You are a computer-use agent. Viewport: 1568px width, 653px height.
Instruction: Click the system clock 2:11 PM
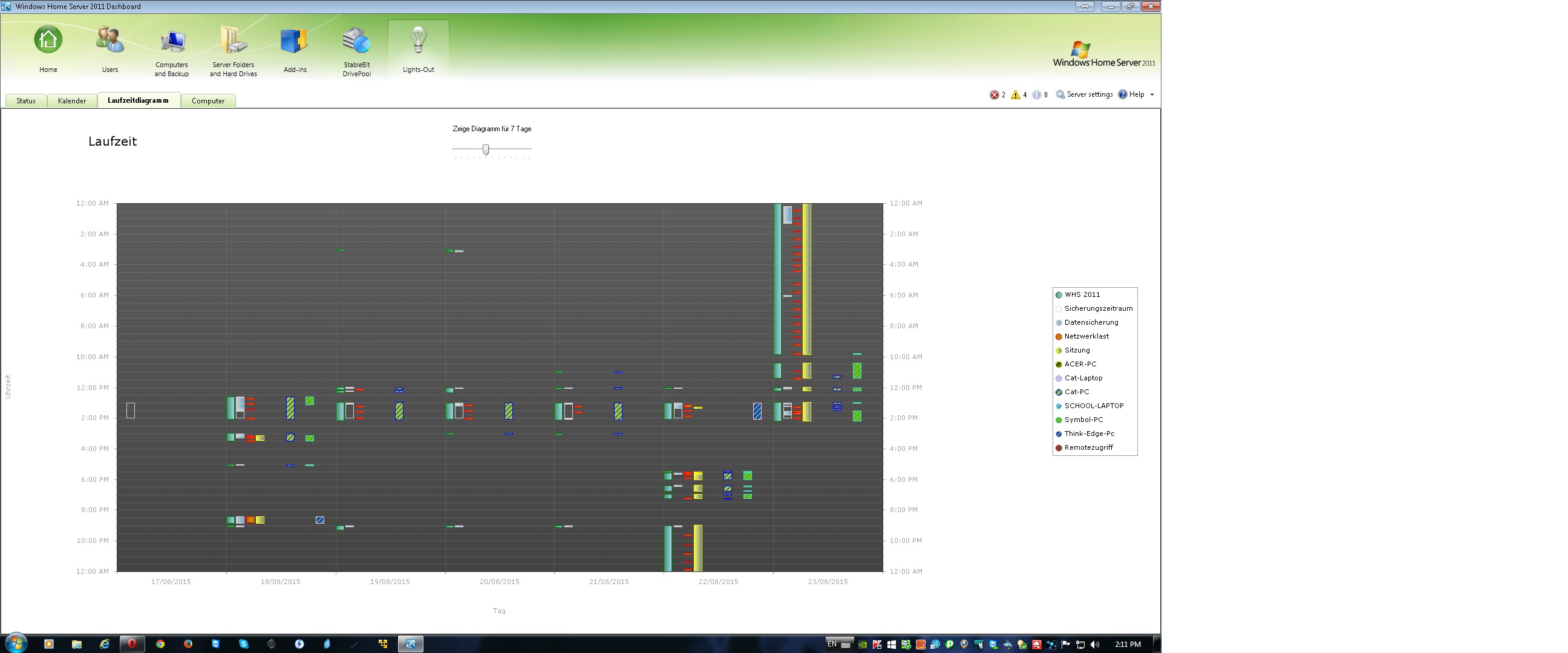point(1128,644)
